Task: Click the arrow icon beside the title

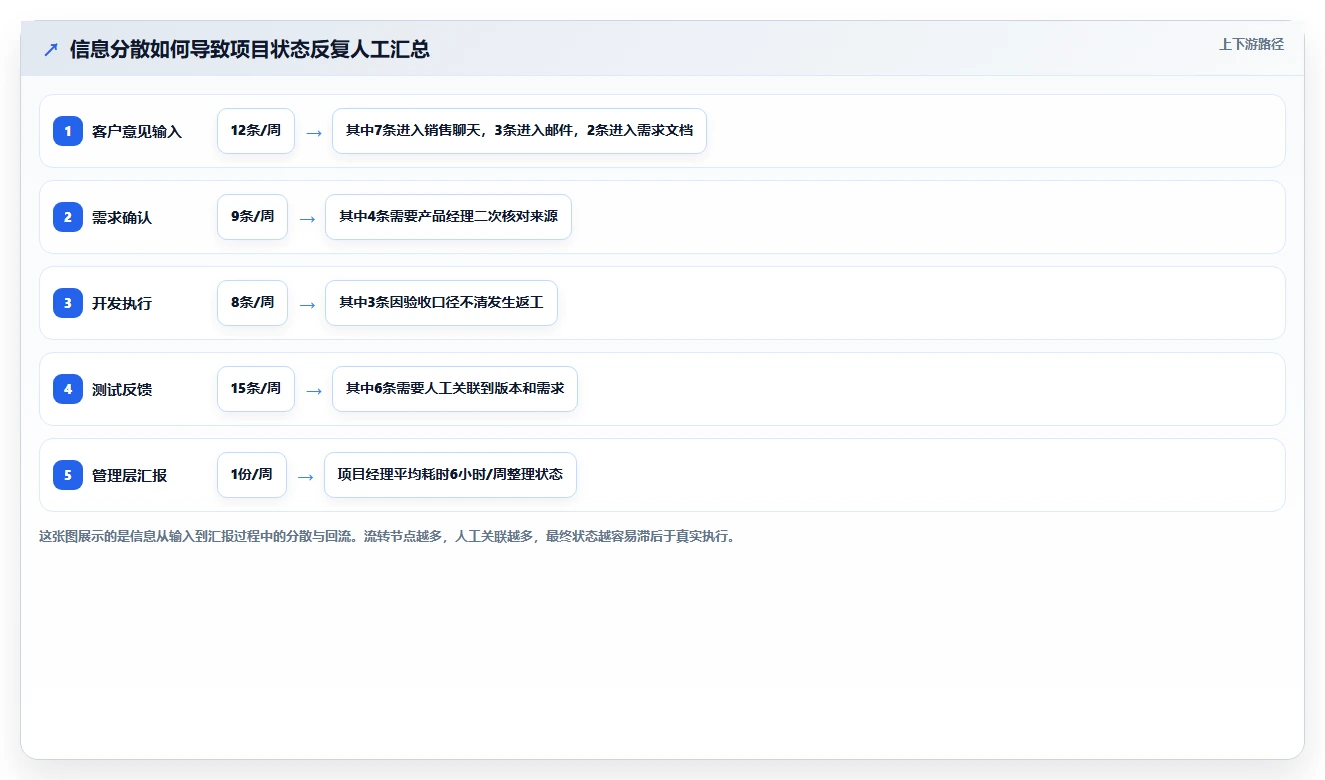Action: coord(51,49)
